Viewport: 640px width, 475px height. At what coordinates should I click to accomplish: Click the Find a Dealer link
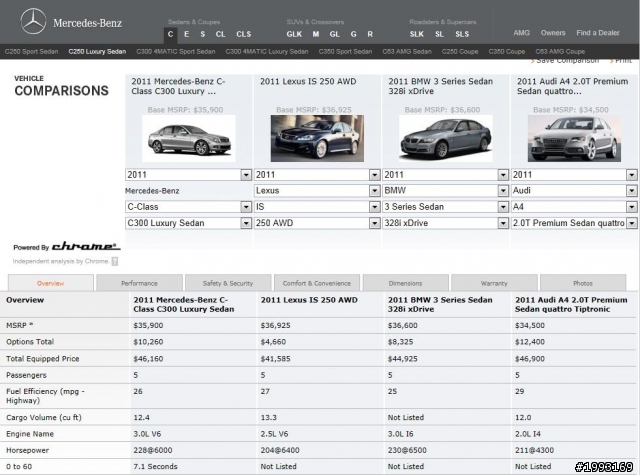point(598,33)
